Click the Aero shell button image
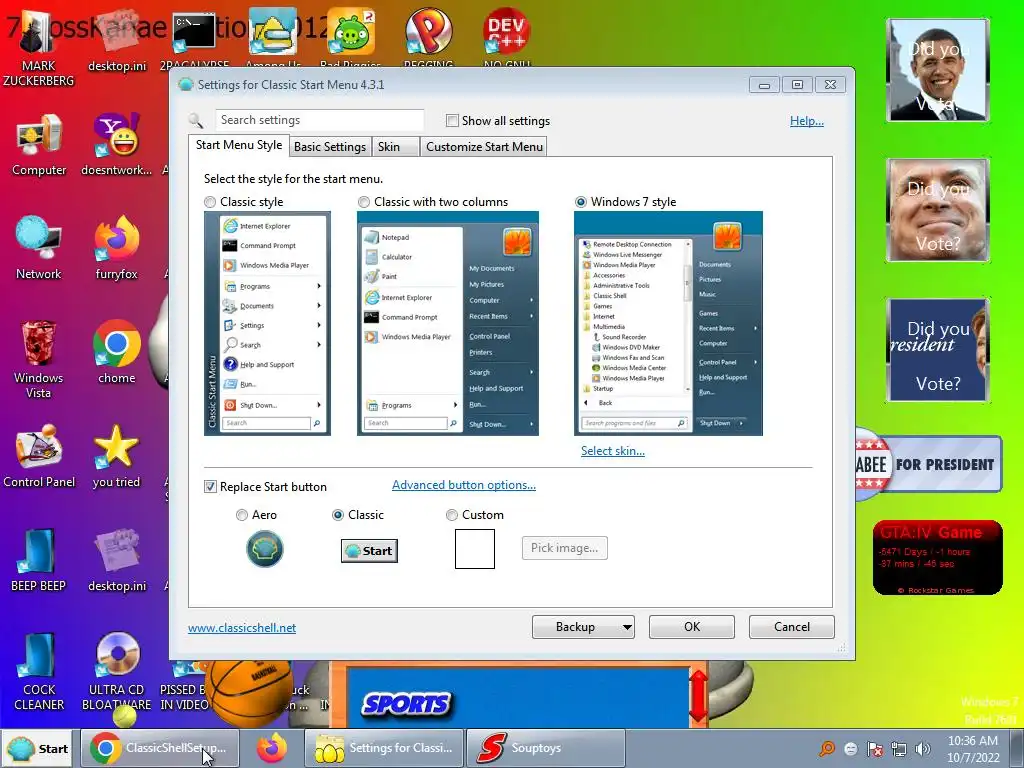This screenshot has height=768, width=1024. click(264, 549)
